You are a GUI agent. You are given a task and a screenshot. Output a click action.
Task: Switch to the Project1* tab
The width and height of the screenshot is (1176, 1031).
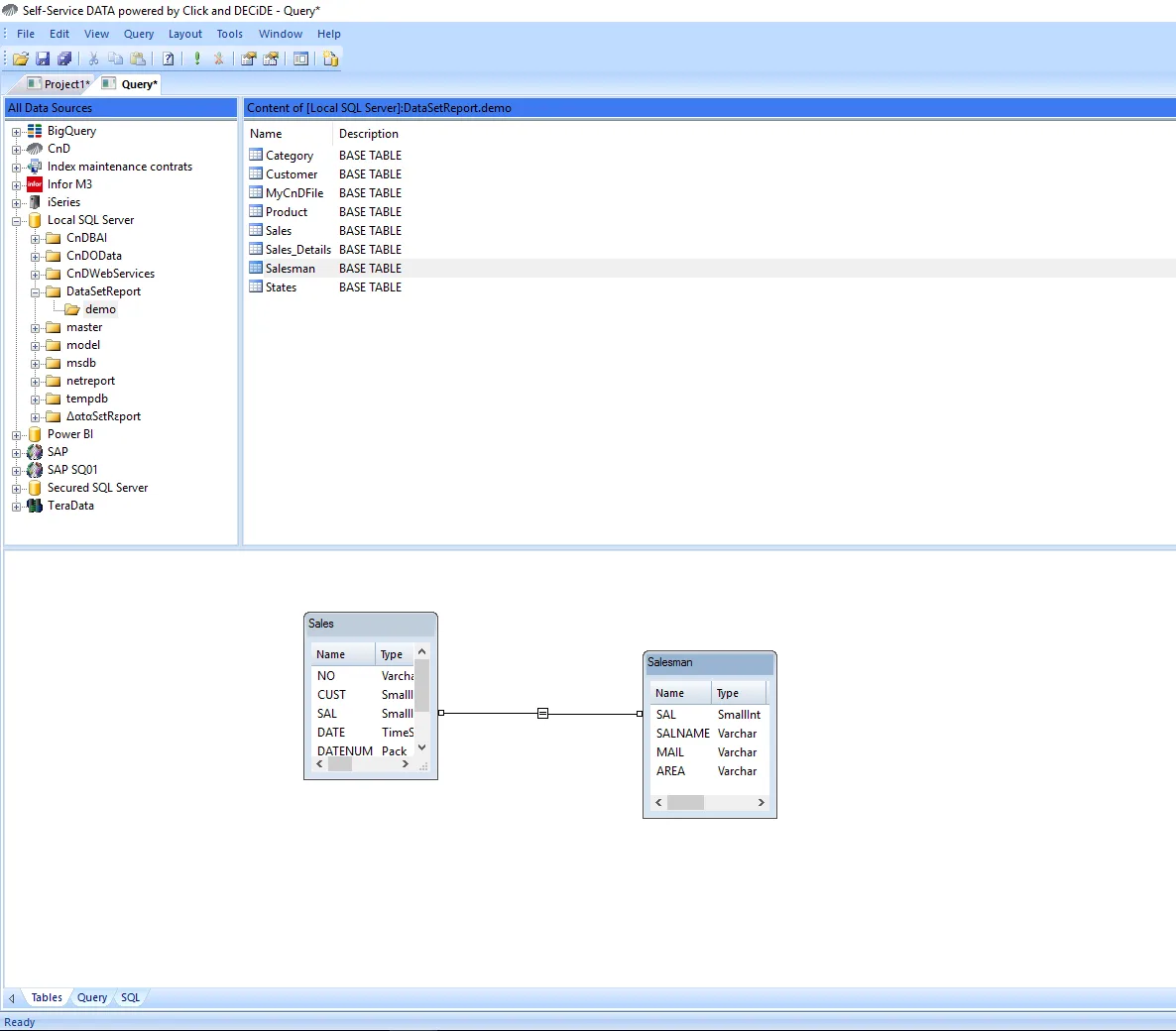coord(59,84)
